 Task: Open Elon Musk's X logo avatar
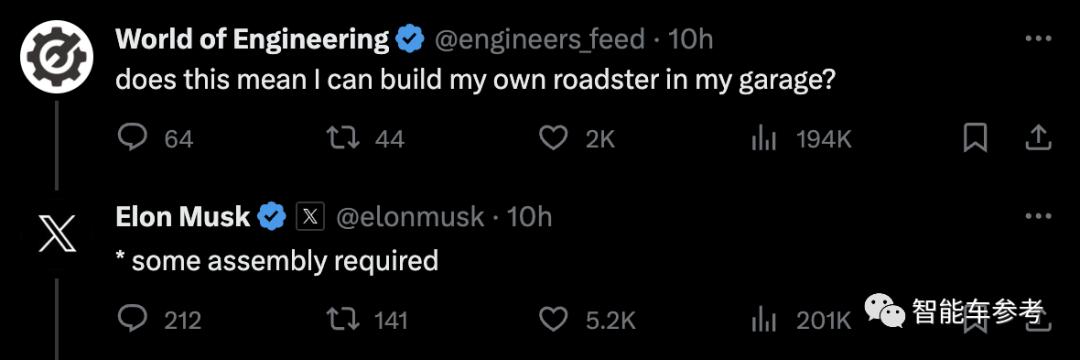(x=56, y=232)
